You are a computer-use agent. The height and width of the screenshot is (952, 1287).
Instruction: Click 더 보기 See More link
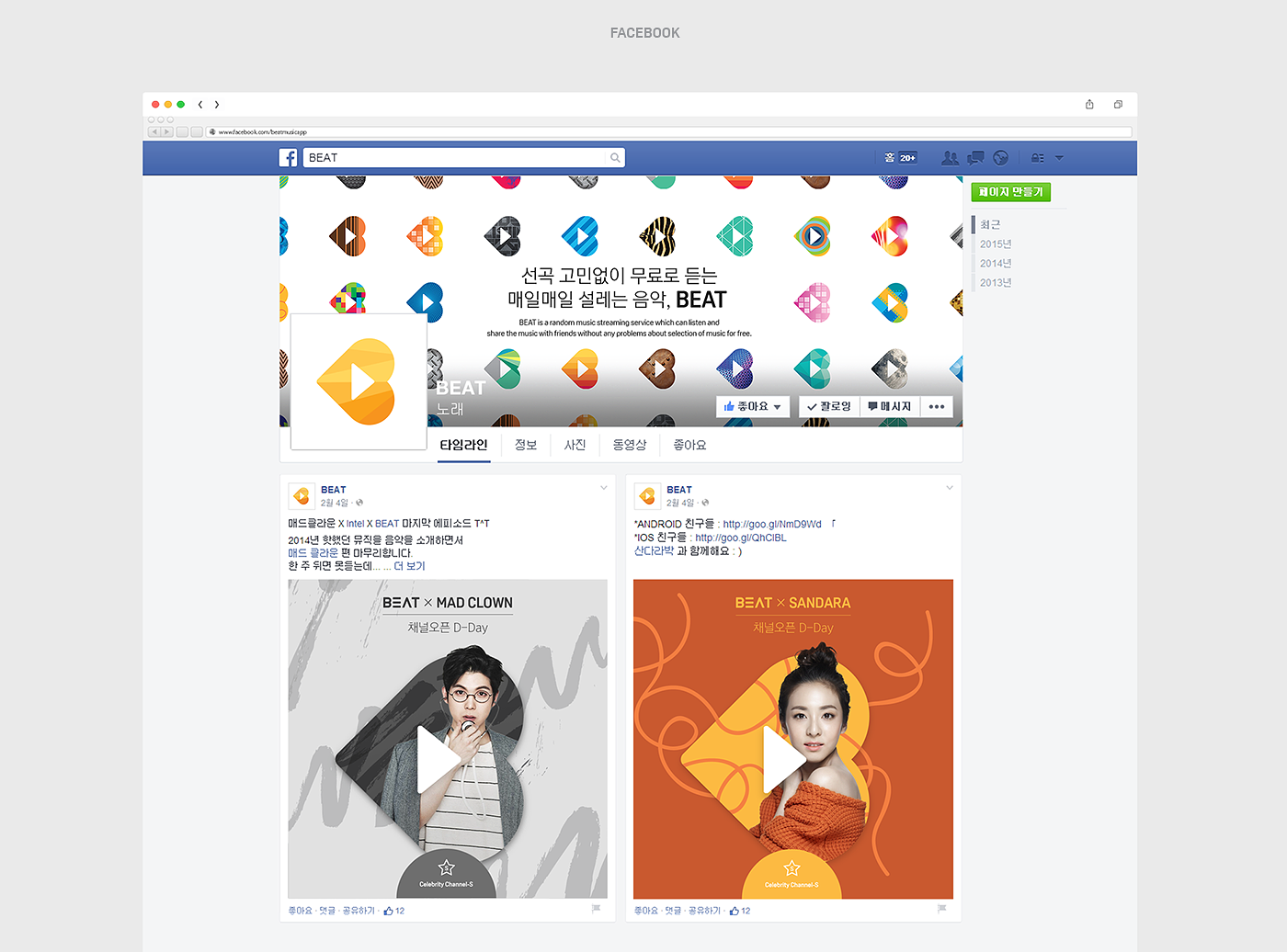(x=409, y=566)
